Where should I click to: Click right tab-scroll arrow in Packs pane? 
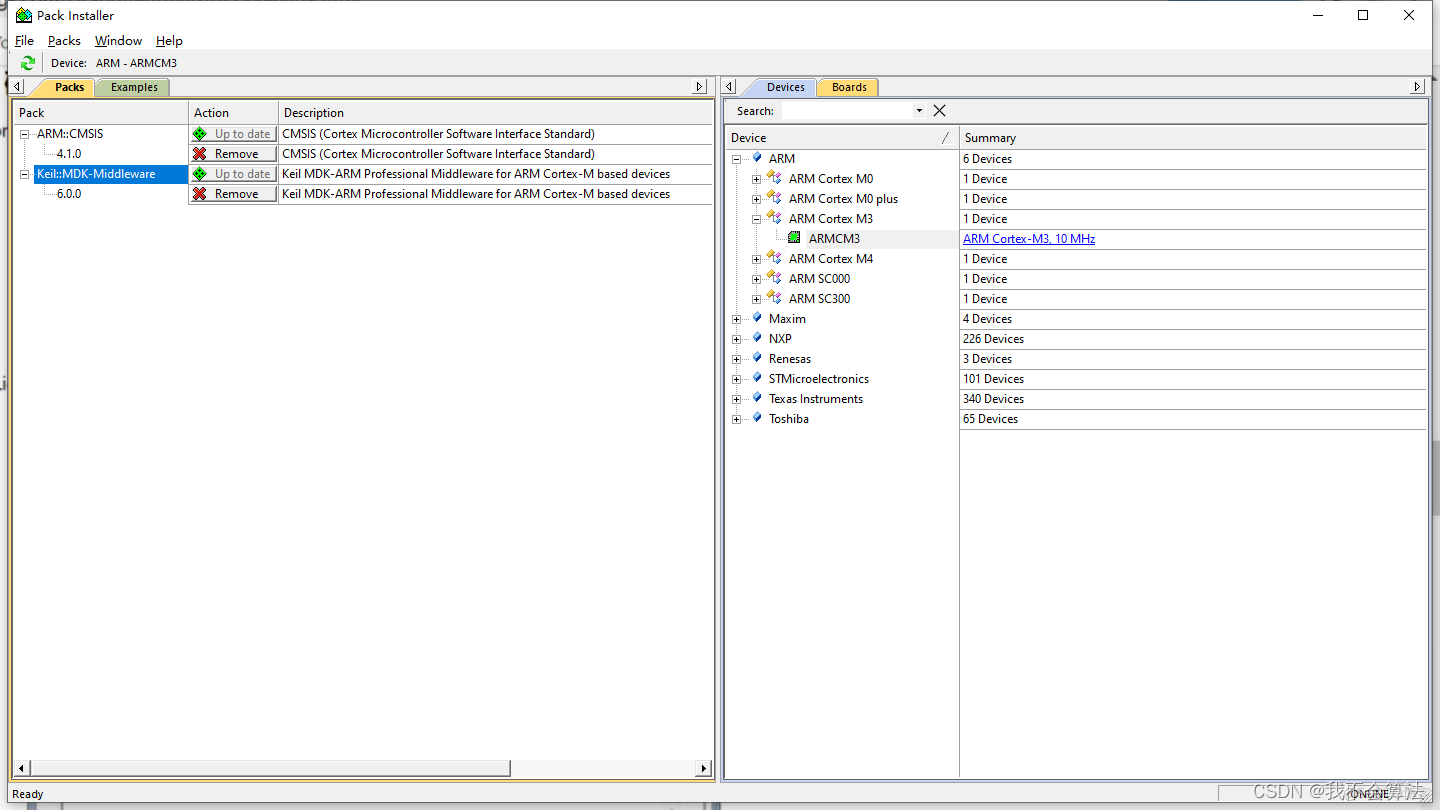700,87
